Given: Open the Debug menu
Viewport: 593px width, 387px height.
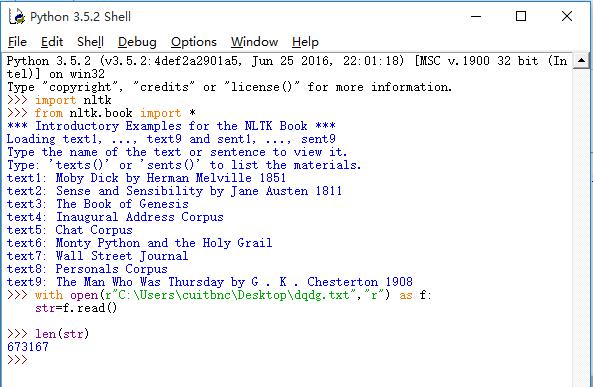Looking at the screenshot, I should pos(137,42).
